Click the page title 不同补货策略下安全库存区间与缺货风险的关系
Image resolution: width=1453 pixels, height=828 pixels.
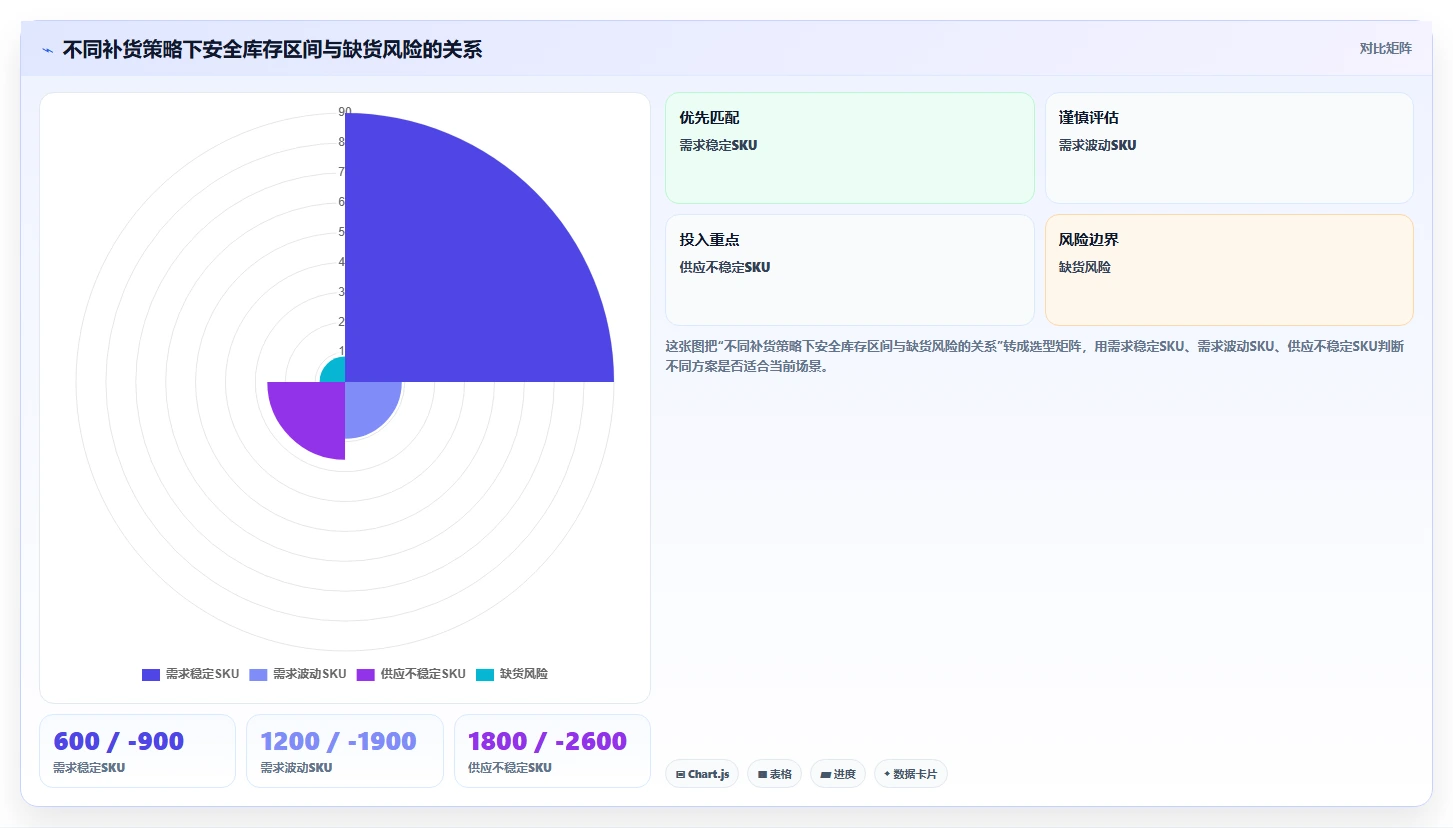pos(272,50)
